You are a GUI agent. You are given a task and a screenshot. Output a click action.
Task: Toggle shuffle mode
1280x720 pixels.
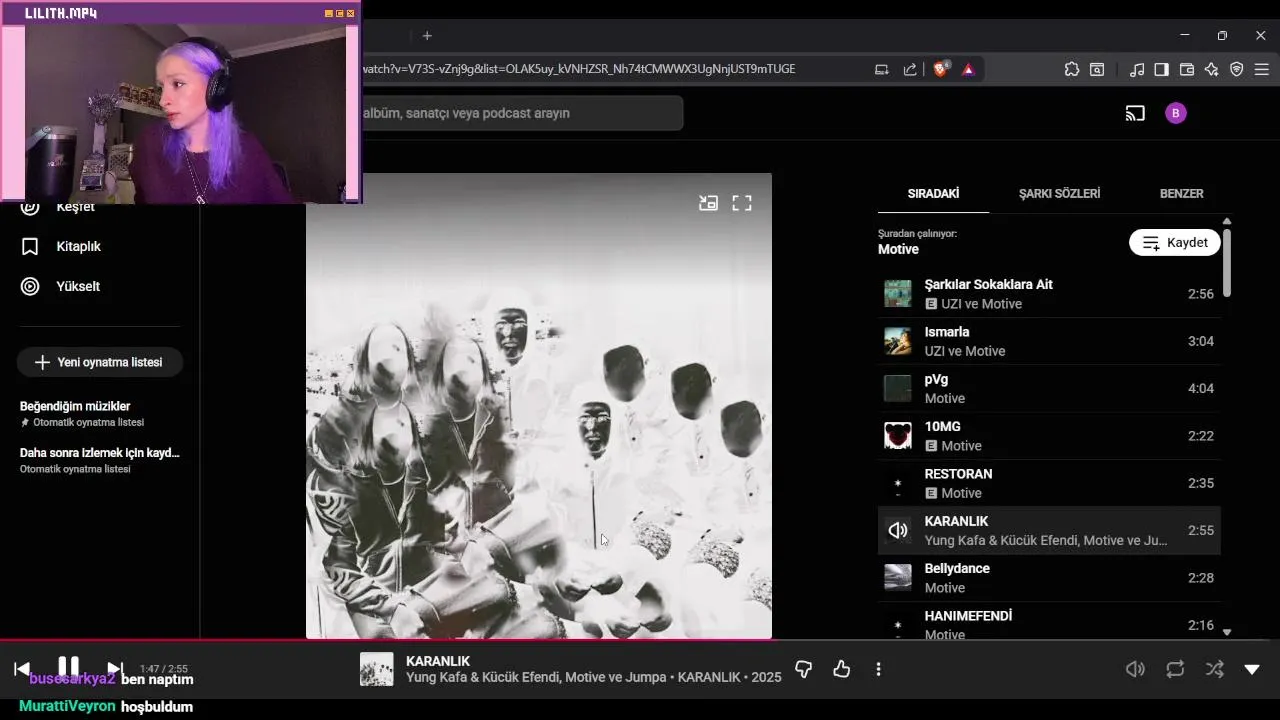coord(1214,669)
